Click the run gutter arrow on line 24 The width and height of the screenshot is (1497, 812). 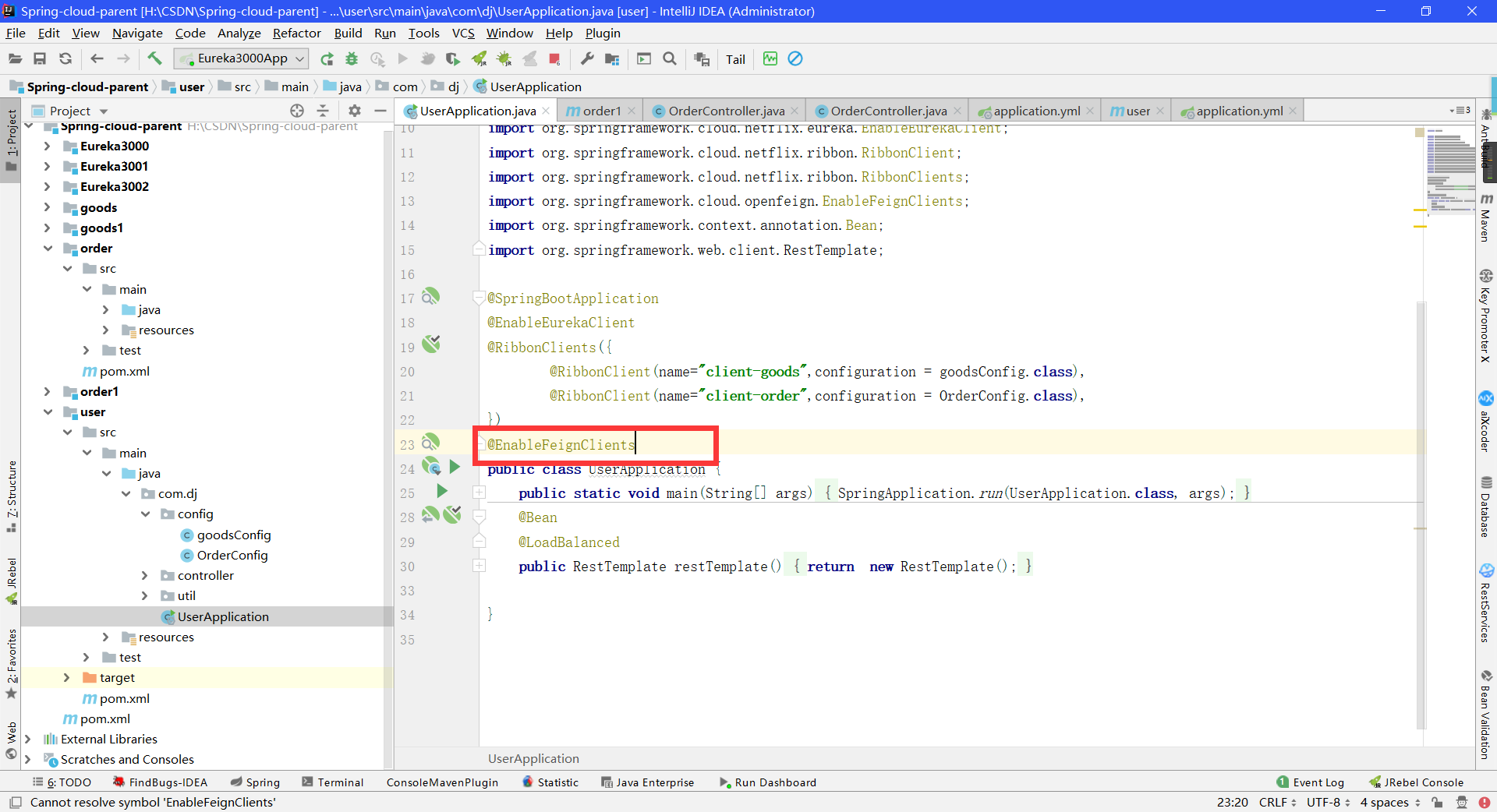click(x=455, y=467)
